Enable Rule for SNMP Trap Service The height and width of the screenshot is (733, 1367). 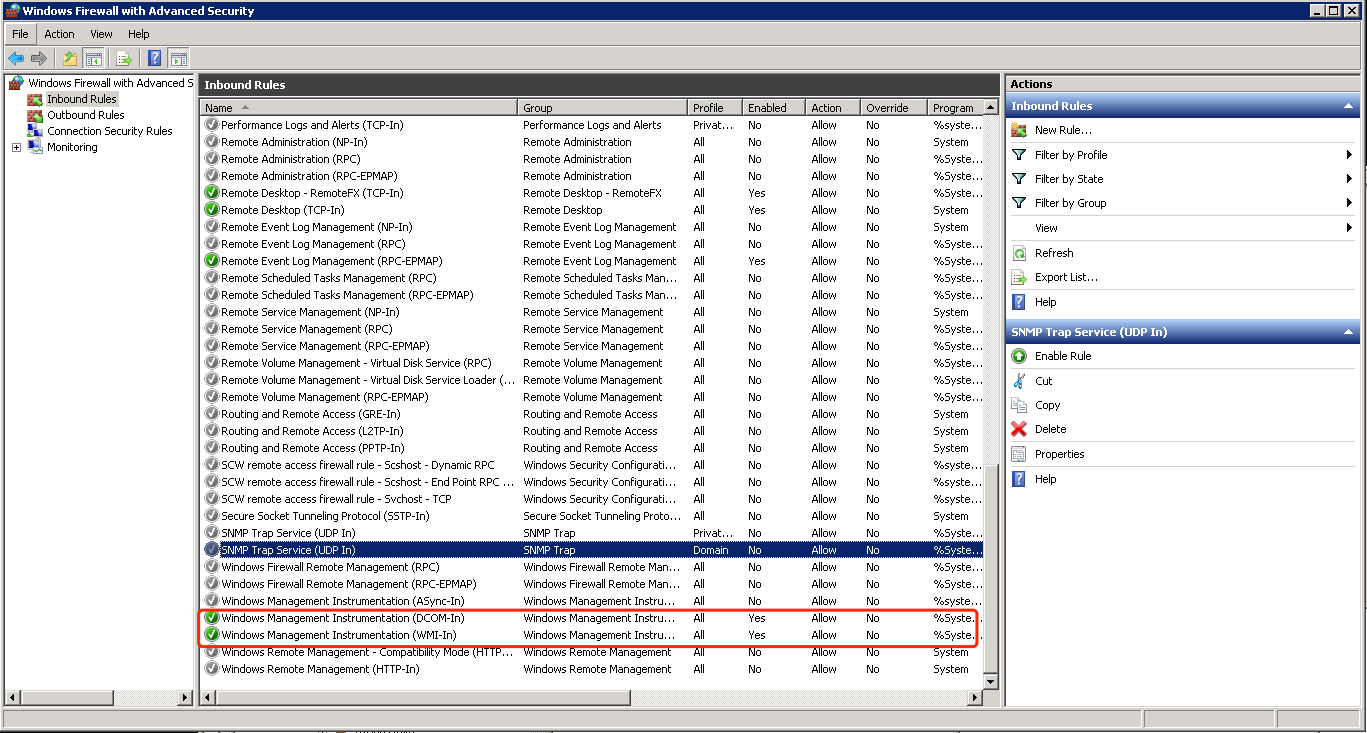(x=1062, y=356)
